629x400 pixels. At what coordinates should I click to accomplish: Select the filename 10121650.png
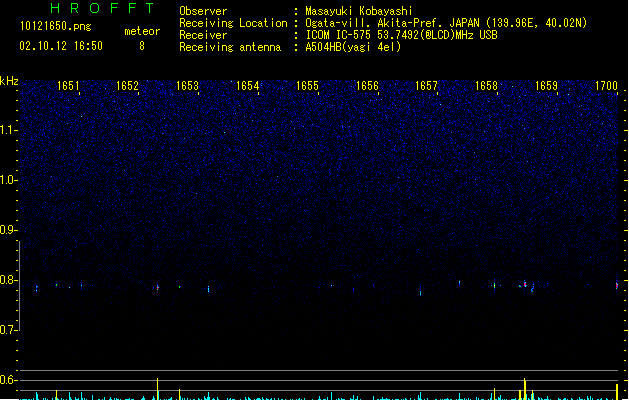(56, 26)
